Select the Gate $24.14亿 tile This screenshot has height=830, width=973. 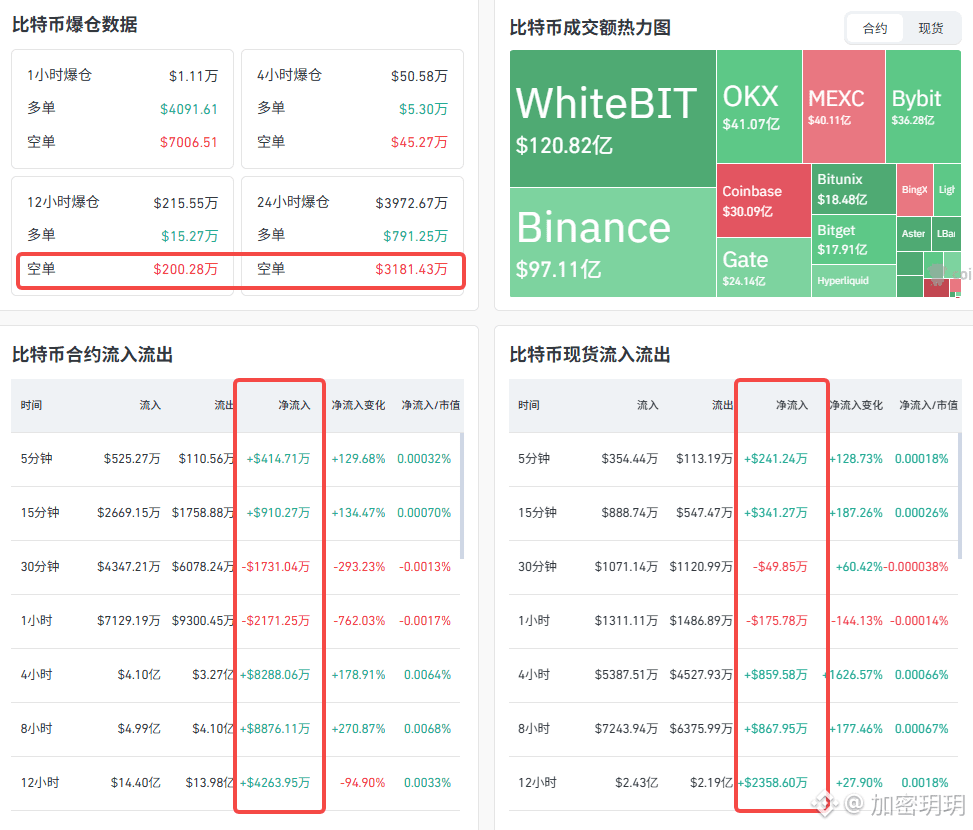point(764,267)
